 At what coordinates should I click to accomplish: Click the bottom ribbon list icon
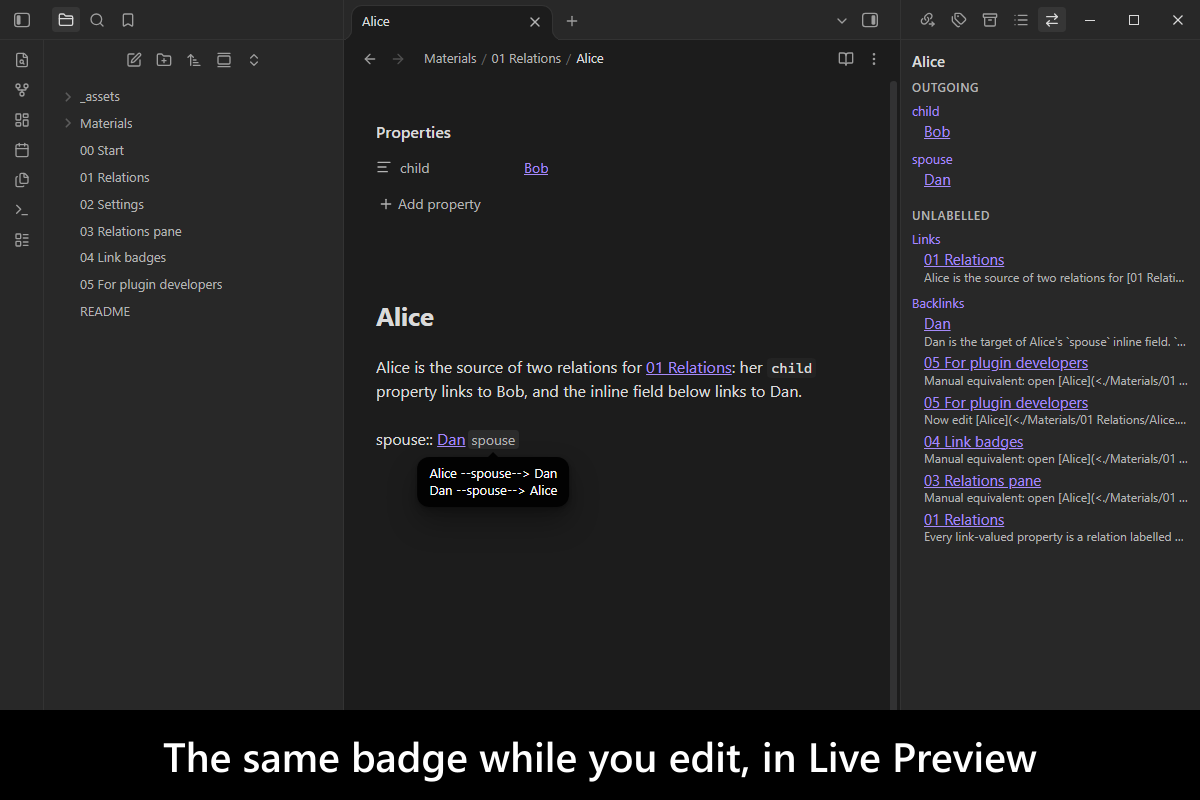point(22,240)
